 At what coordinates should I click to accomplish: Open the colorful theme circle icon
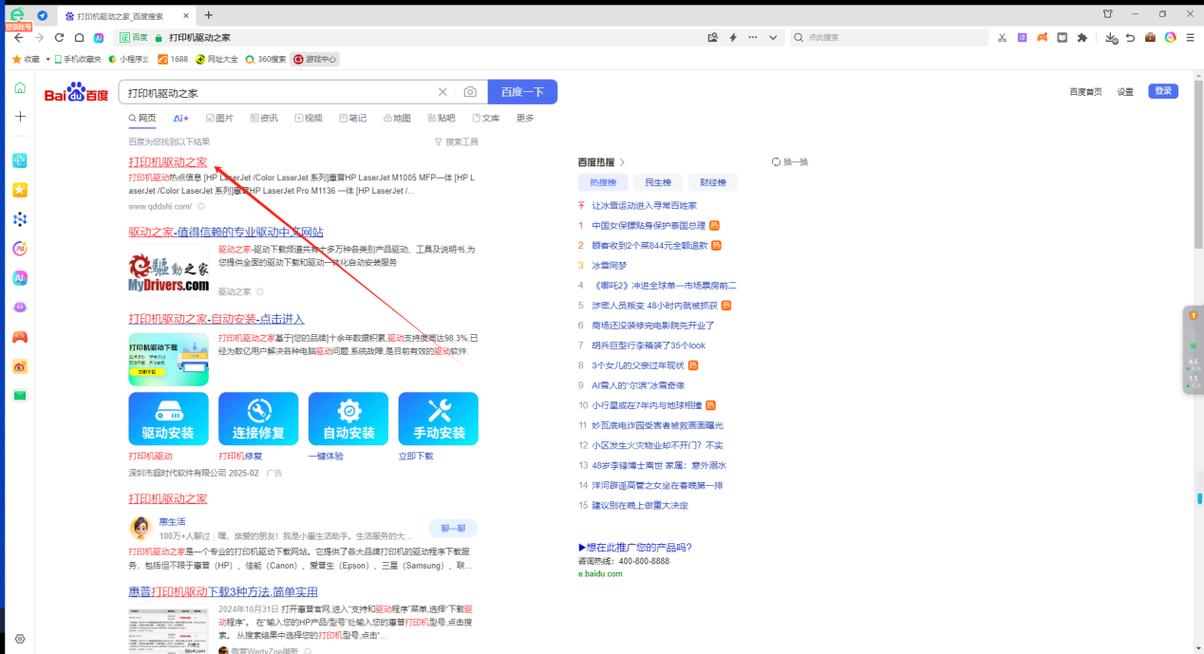(x=1169, y=37)
